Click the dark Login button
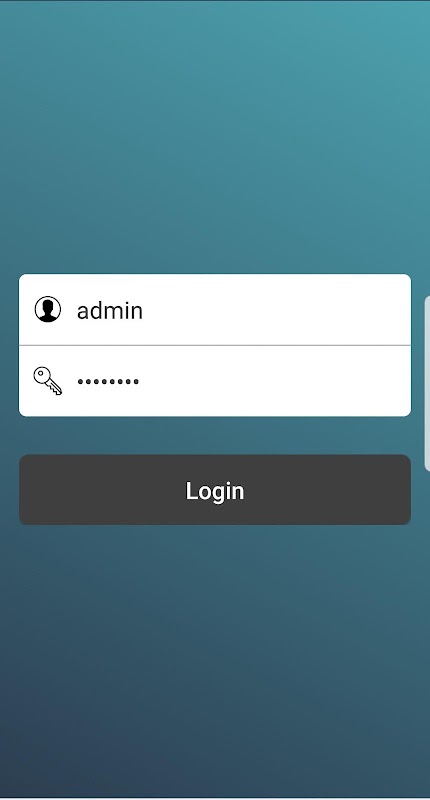 215,490
